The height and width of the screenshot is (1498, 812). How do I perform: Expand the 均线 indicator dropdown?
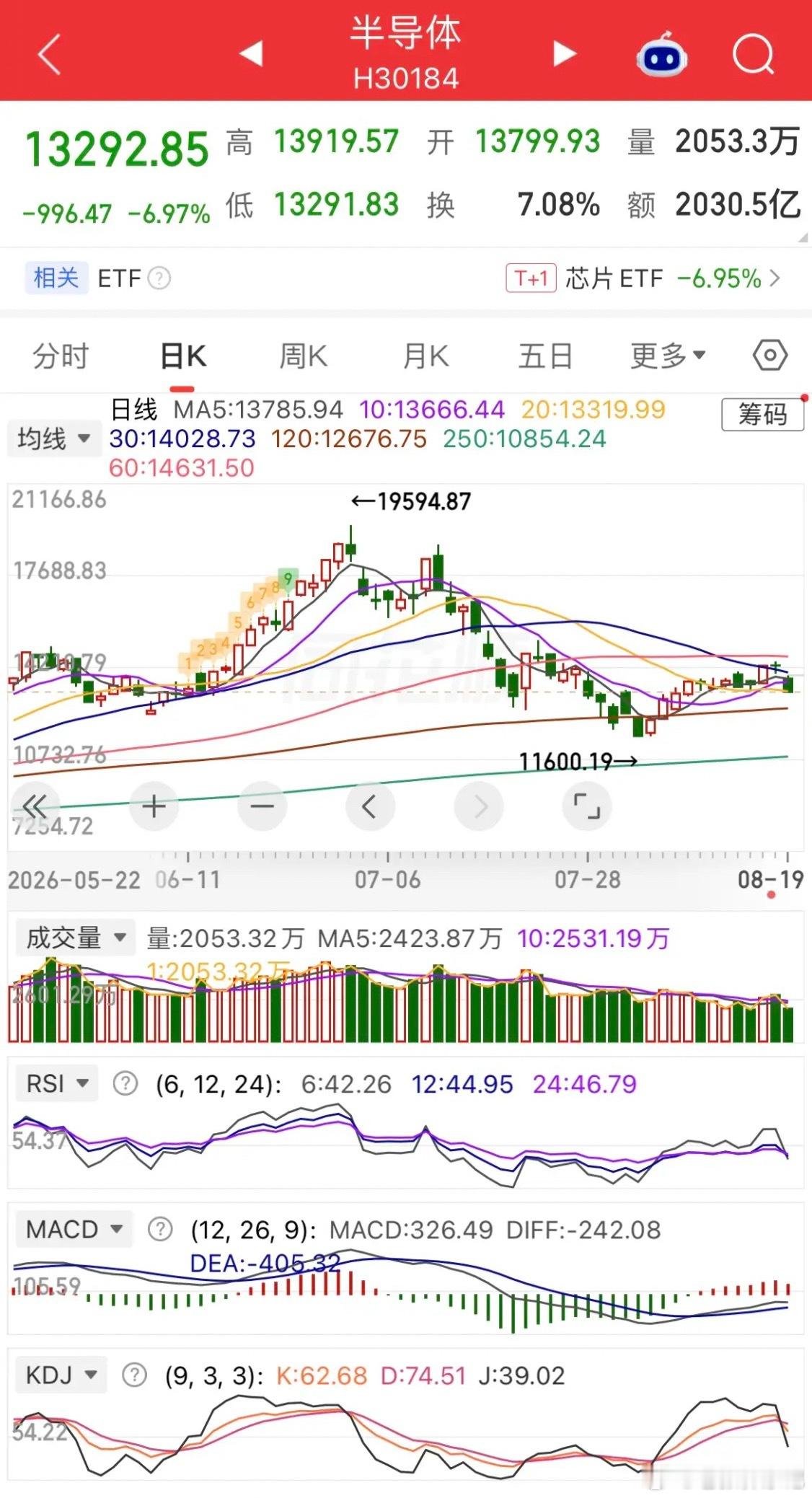(54, 439)
